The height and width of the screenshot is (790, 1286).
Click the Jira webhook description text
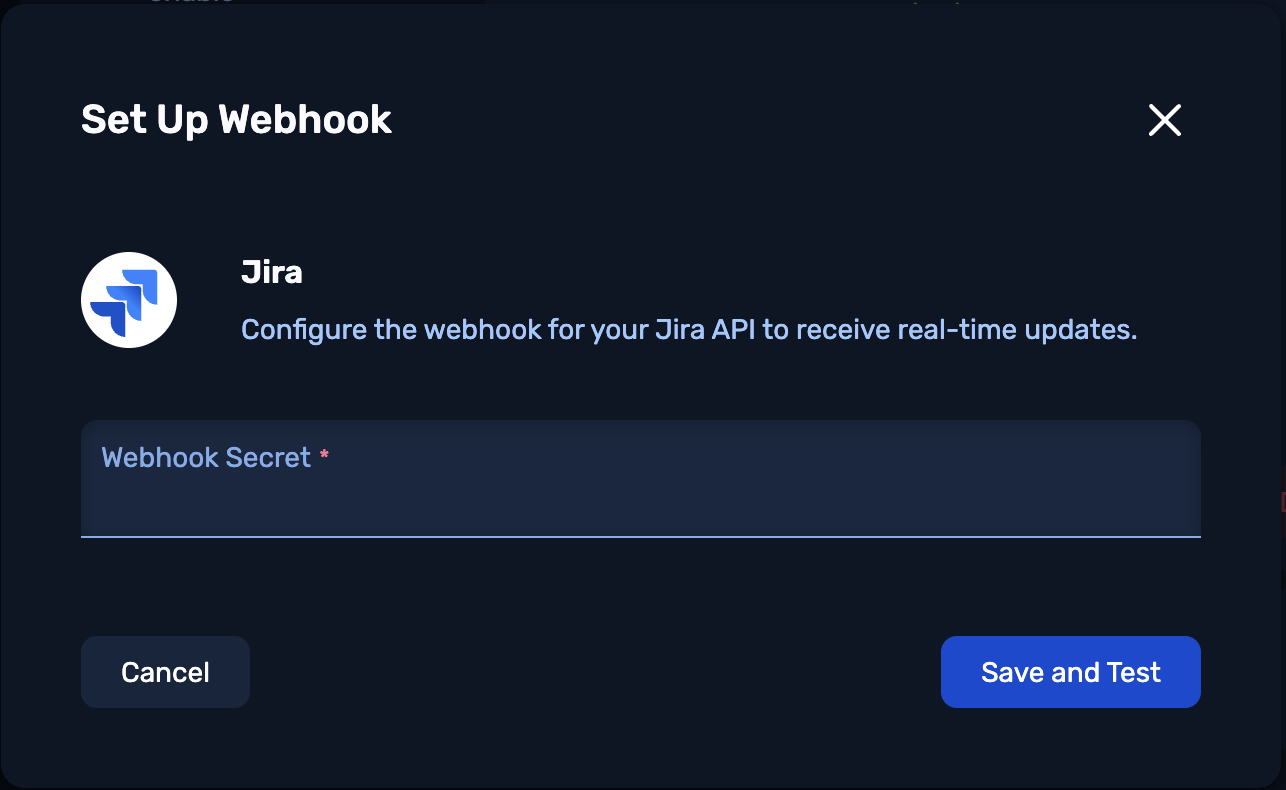pyautogui.click(x=689, y=330)
